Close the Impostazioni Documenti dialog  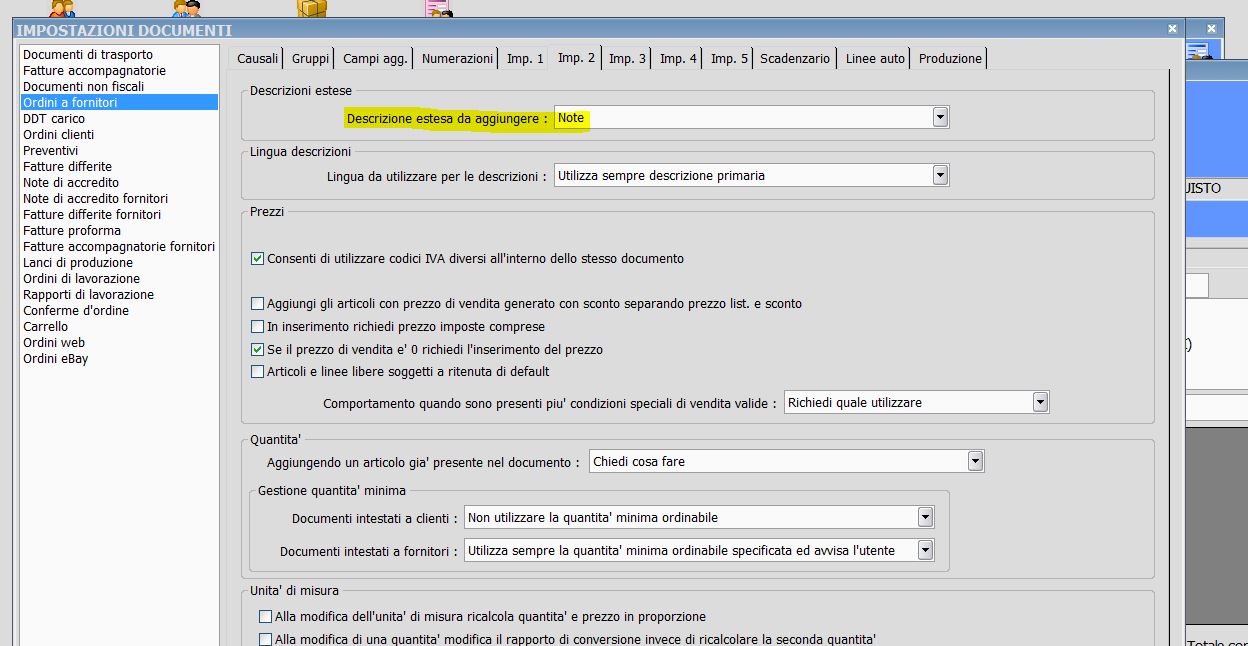click(1172, 29)
